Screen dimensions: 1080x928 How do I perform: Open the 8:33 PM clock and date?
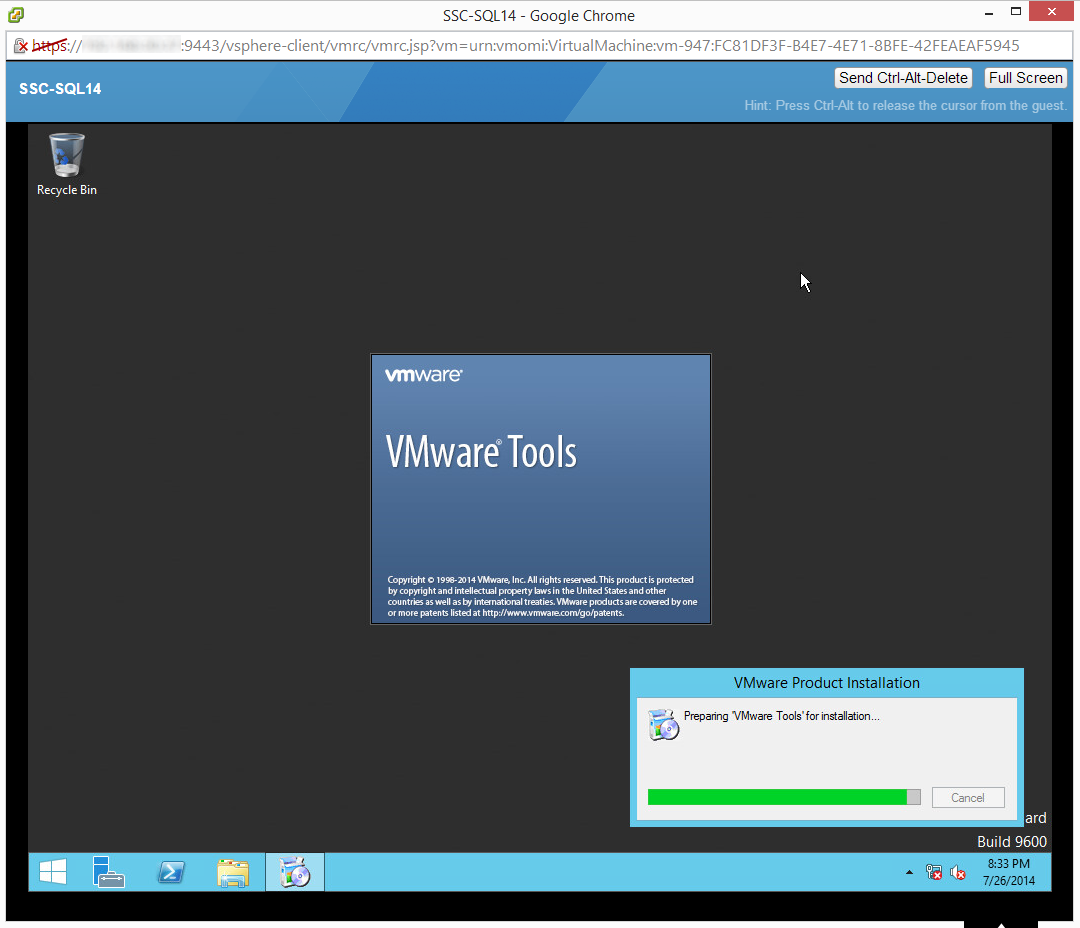(x=1008, y=872)
